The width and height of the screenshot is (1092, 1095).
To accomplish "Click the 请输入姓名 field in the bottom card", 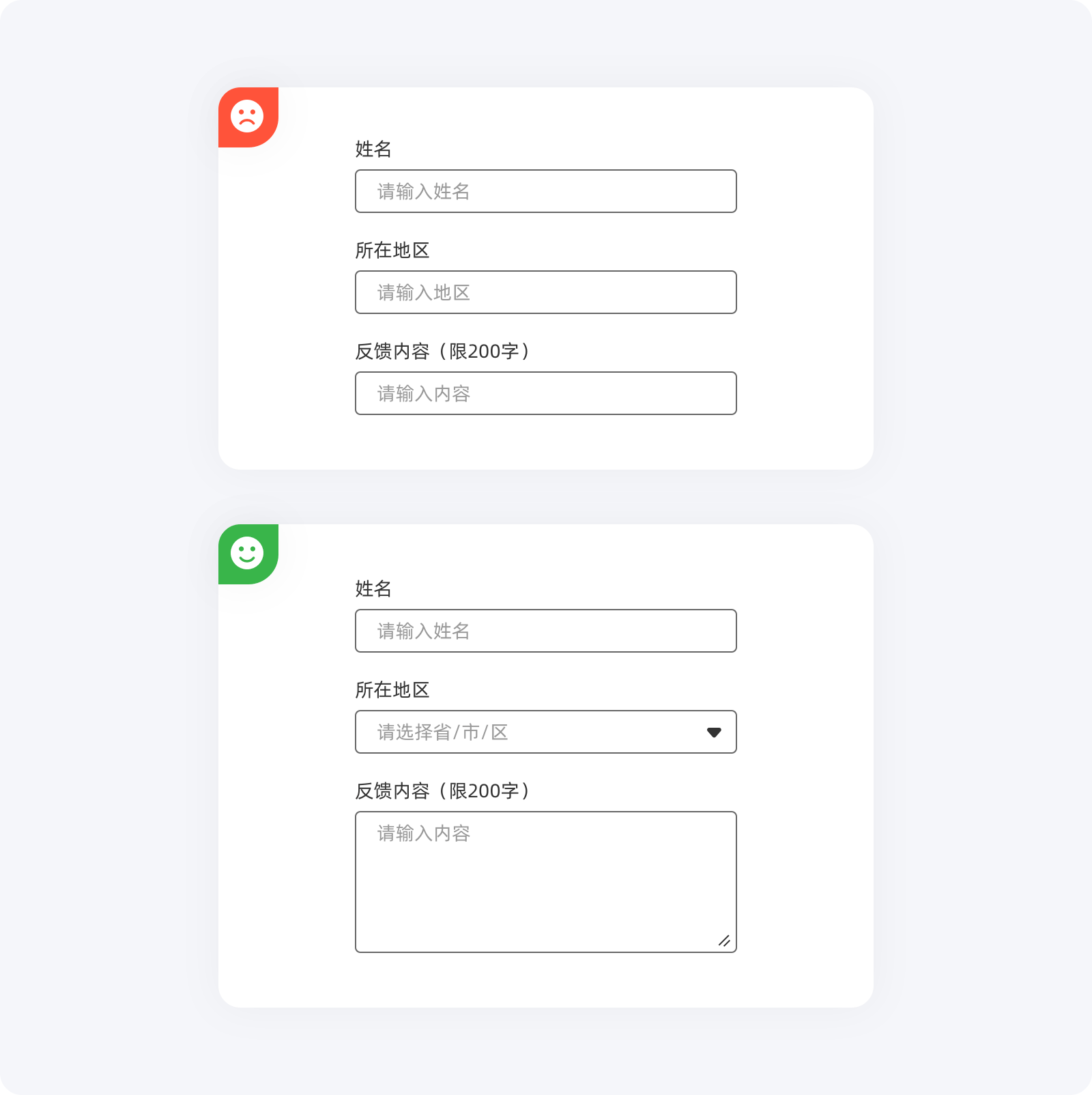I will click(x=546, y=631).
